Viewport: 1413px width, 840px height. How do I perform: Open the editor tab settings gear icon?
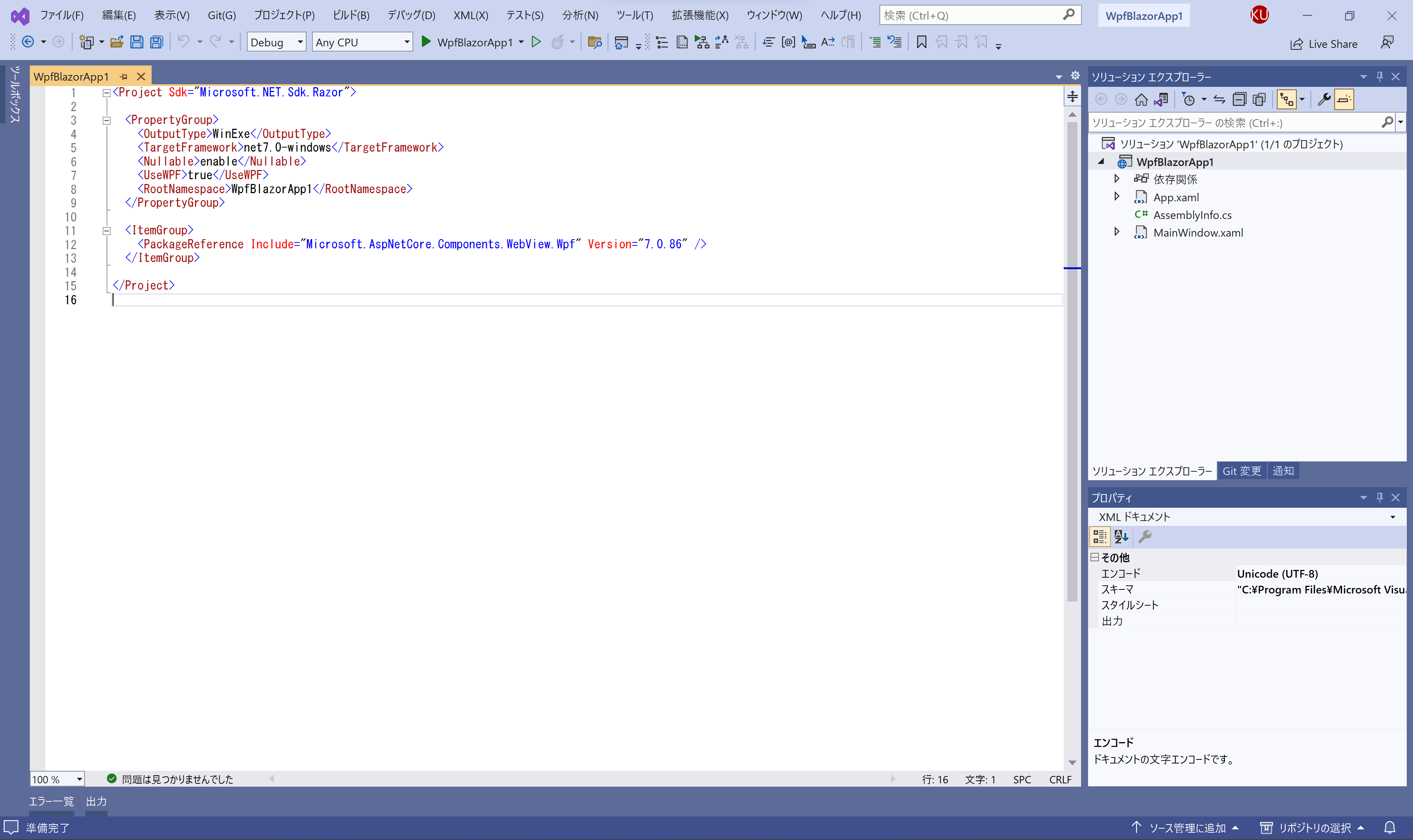(1075, 76)
